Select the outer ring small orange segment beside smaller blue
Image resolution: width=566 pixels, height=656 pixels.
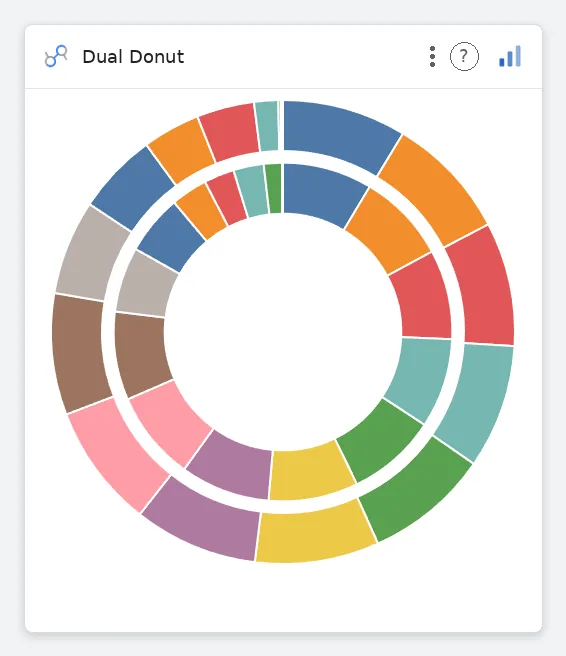click(182, 151)
